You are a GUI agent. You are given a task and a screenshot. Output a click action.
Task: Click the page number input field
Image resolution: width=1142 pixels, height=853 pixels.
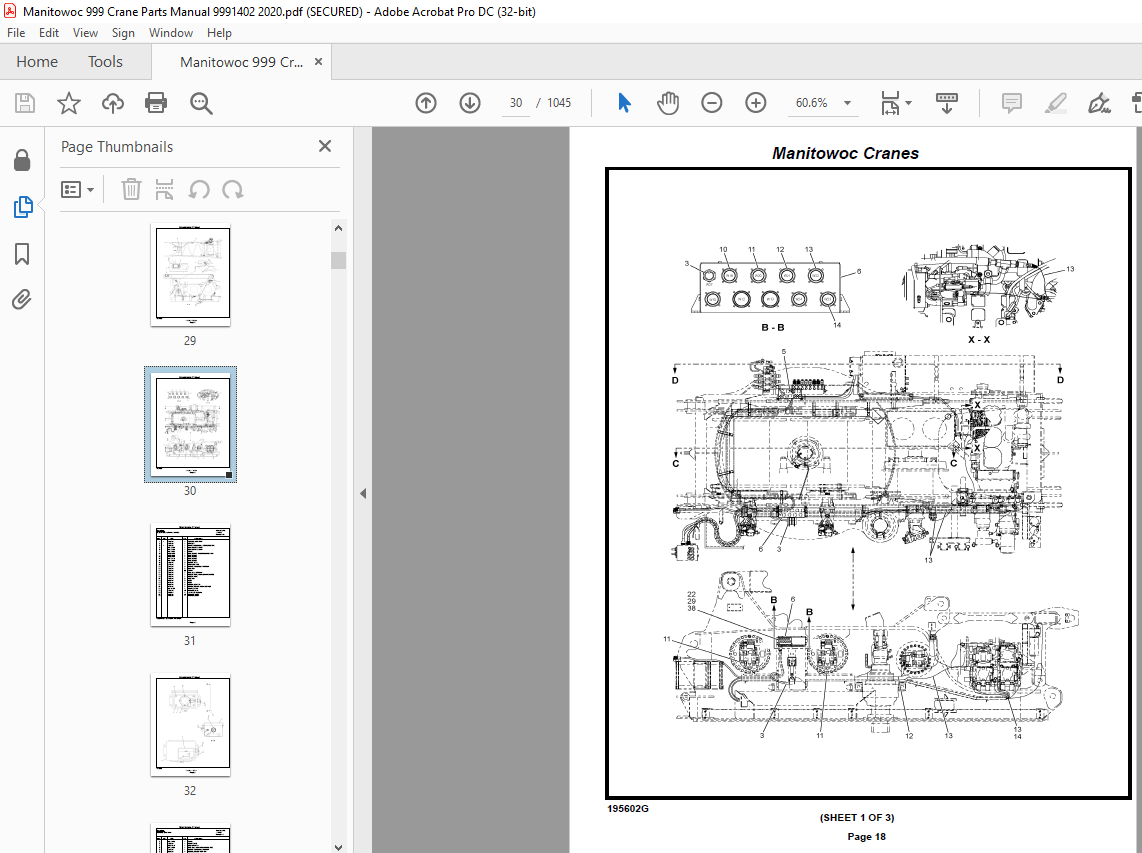516,103
